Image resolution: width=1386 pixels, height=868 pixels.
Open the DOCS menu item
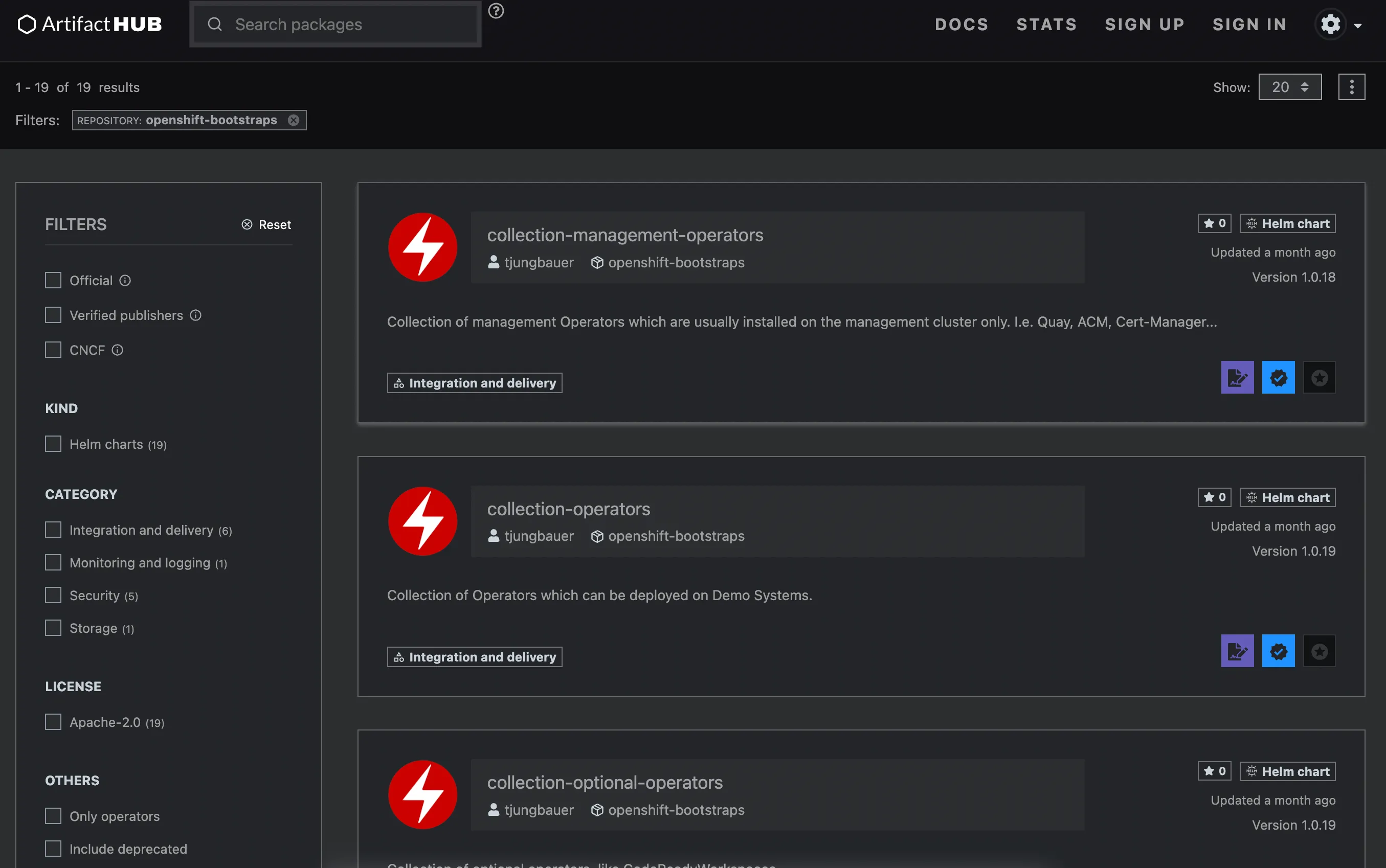pyautogui.click(x=962, y=24)
